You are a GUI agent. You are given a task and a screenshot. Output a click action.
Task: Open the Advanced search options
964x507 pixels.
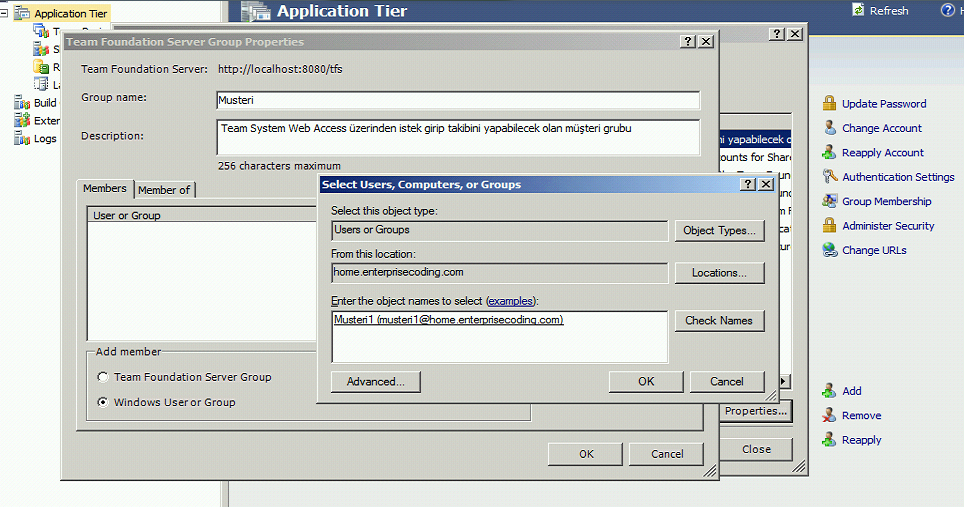376,382
